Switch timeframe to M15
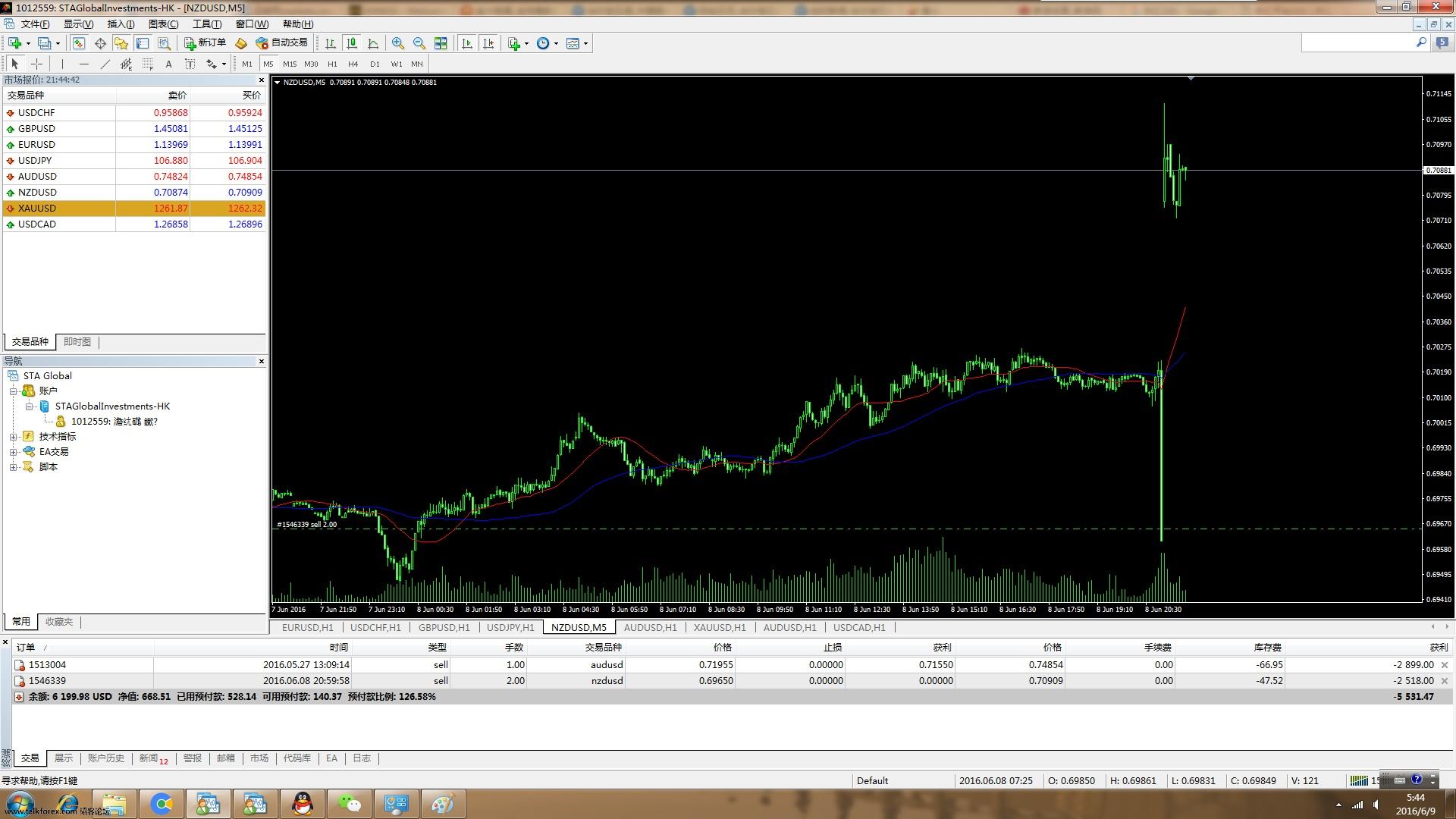The image size is (1456, 819). [x=290, y=64]
